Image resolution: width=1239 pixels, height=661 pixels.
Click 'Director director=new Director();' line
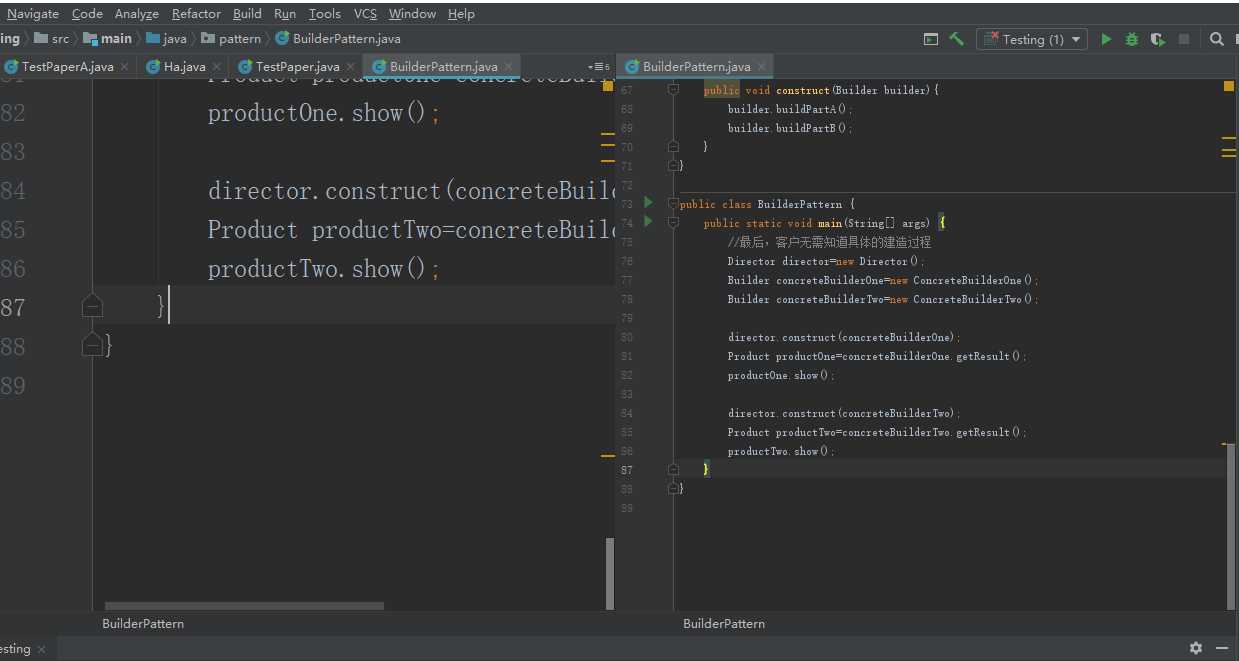(x=826, y=261)
